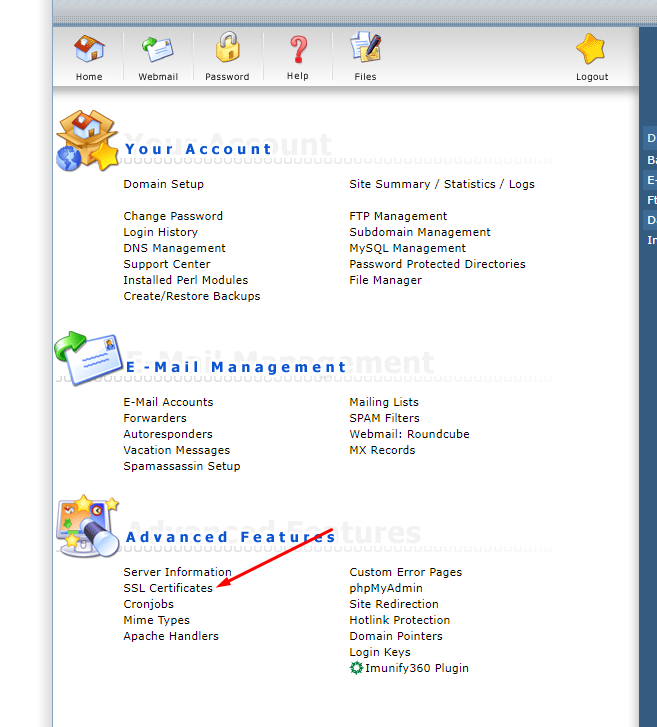Click the Your Account section icon
This screenshot has width=657, height=727.
click(88, 141)
